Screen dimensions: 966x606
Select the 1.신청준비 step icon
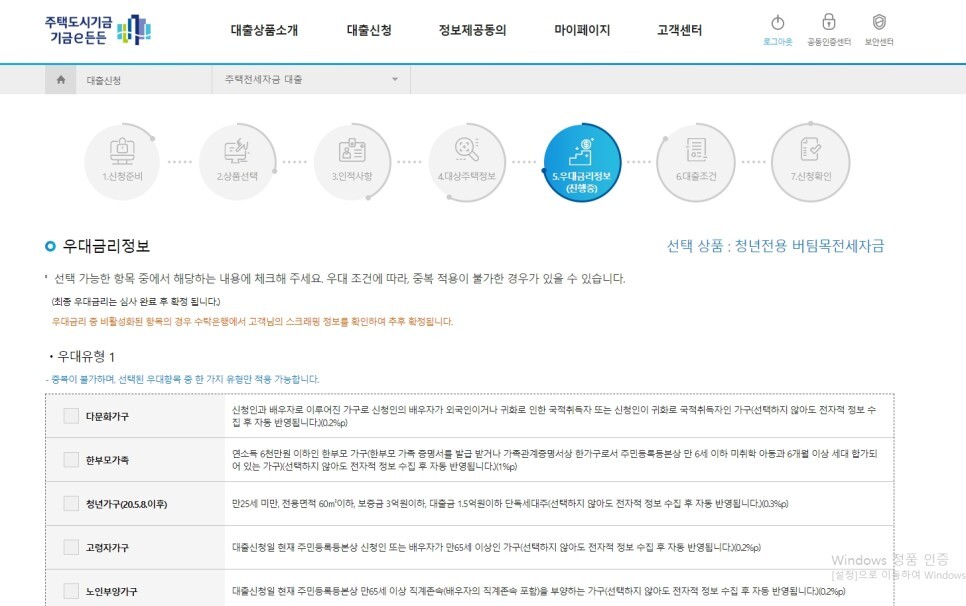(122, 155)
